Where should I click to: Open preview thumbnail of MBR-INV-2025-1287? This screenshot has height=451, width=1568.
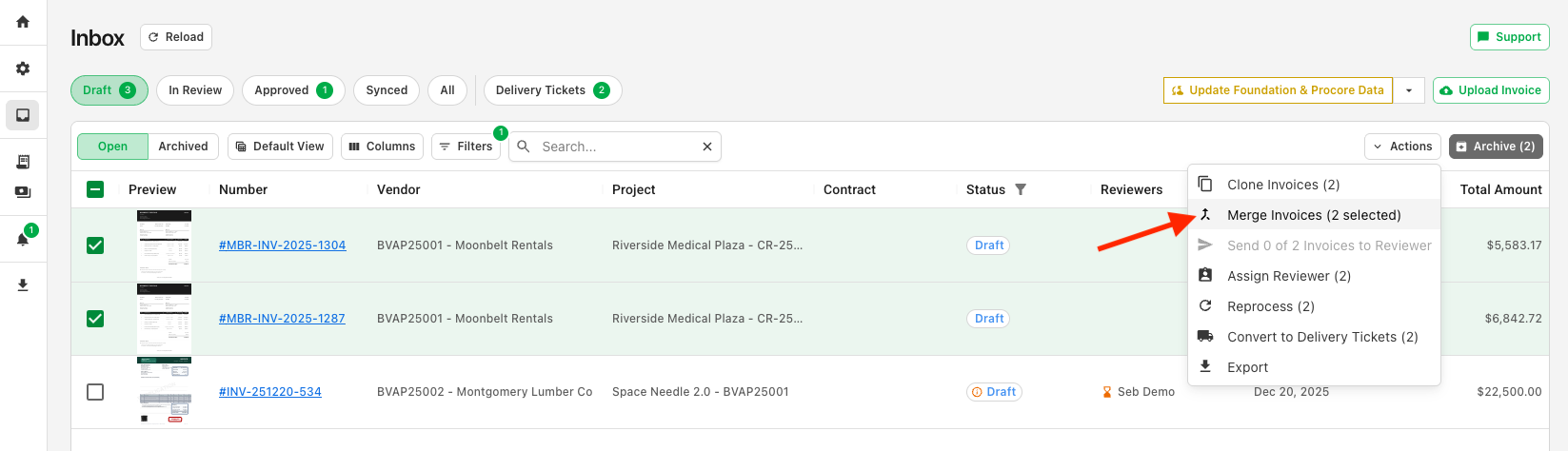[x=164, y=319]
